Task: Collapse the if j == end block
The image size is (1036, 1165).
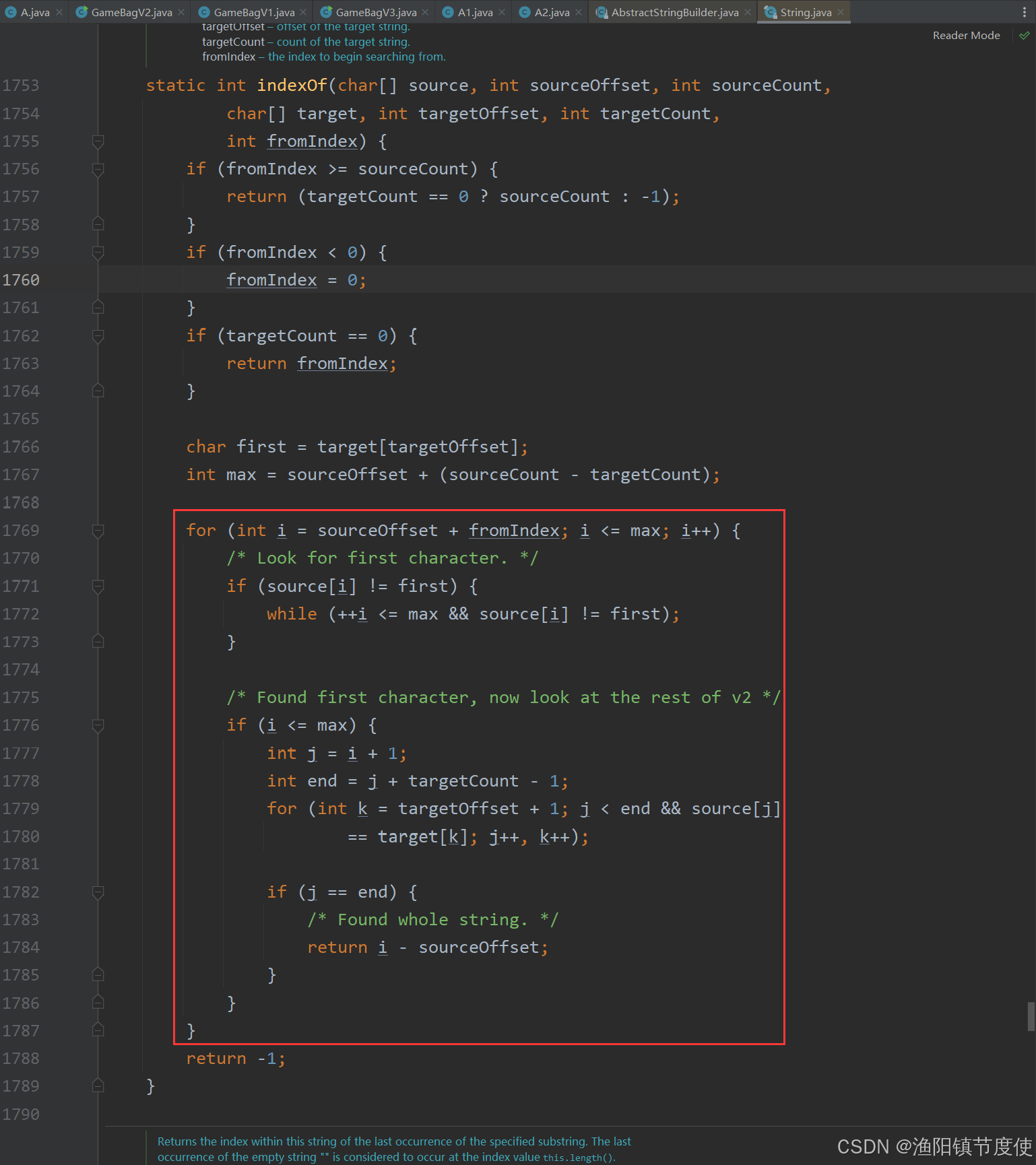Action: coord(98,892)
